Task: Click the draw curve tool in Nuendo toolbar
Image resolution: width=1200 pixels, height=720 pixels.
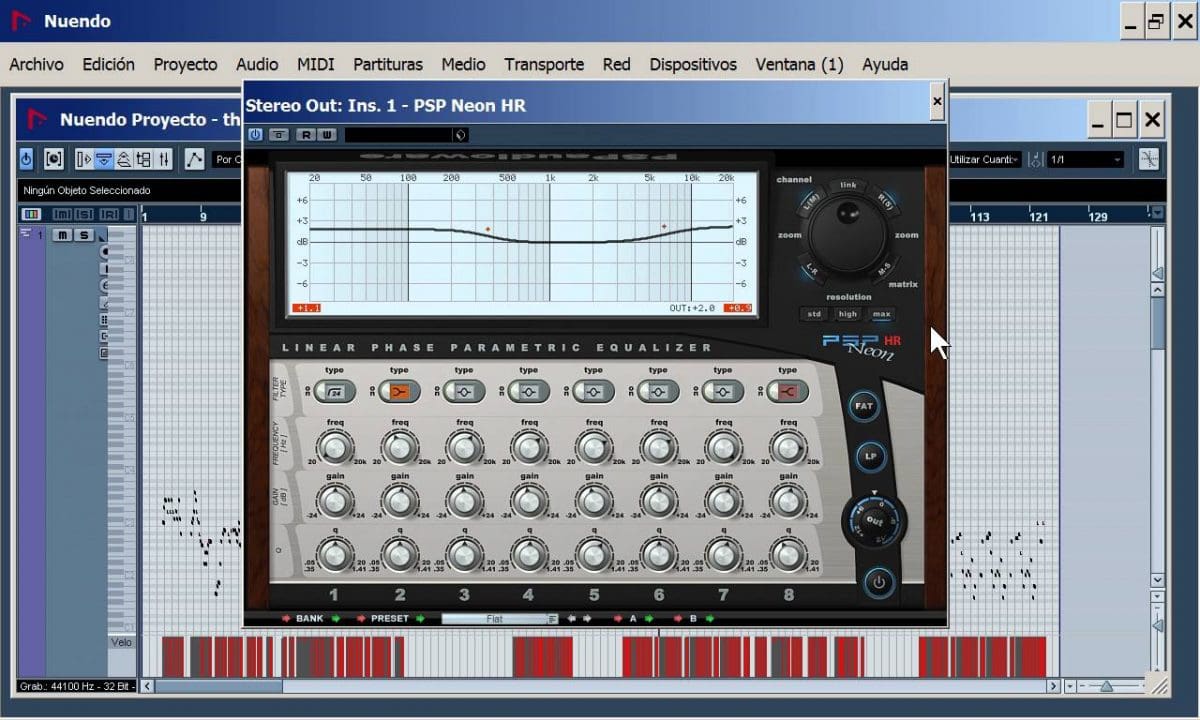Action: 194,159
